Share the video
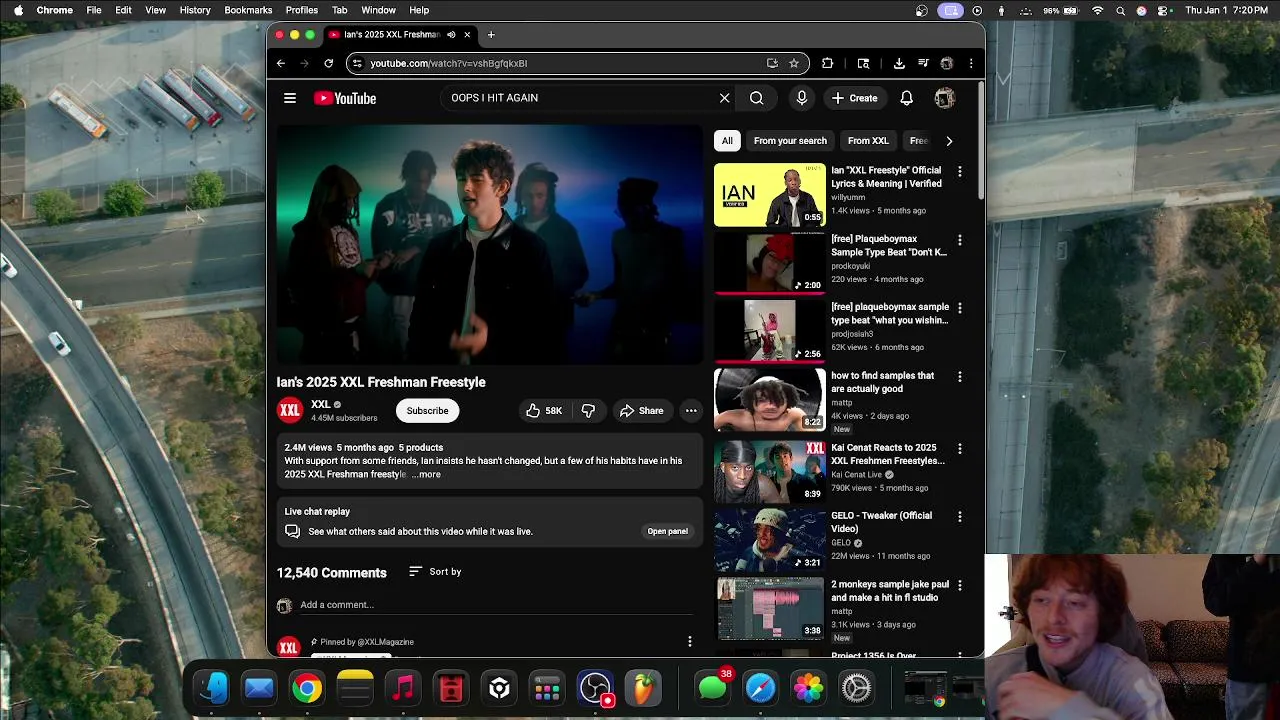1280x720 pixels. 641,411
